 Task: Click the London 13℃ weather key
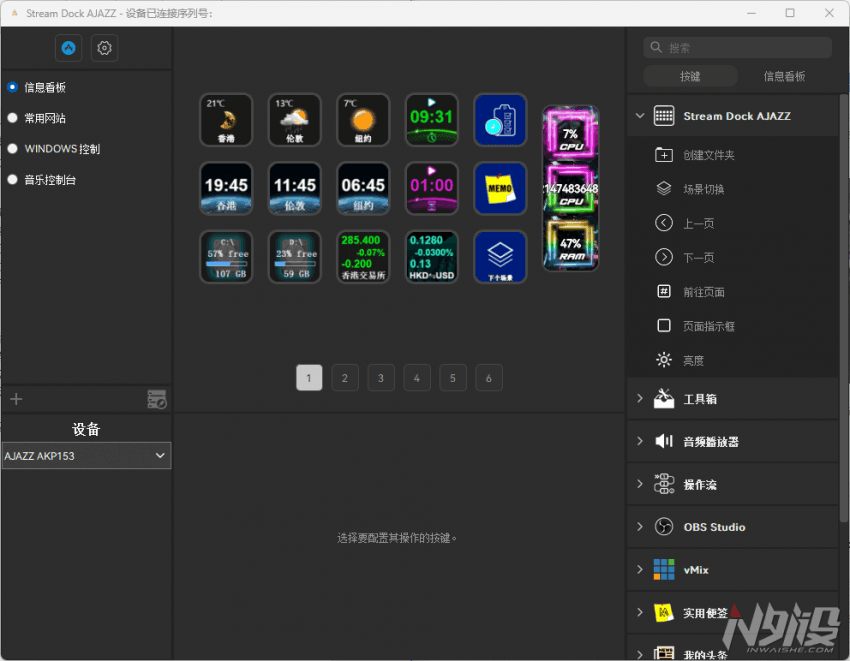pos(294,120)
